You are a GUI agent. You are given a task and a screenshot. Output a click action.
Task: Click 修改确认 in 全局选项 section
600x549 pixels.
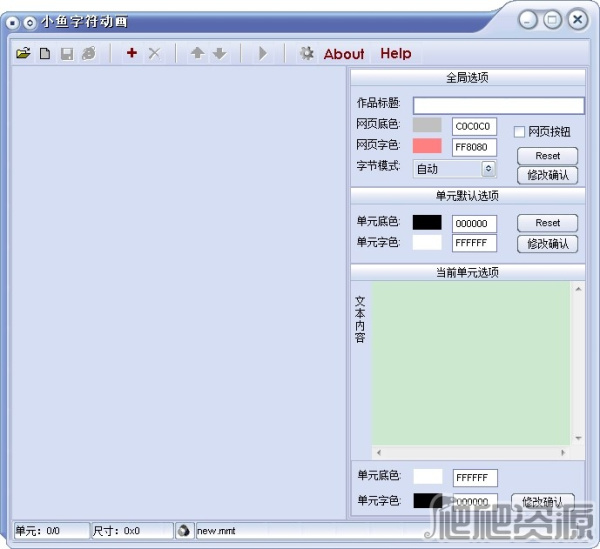[548, 175]
